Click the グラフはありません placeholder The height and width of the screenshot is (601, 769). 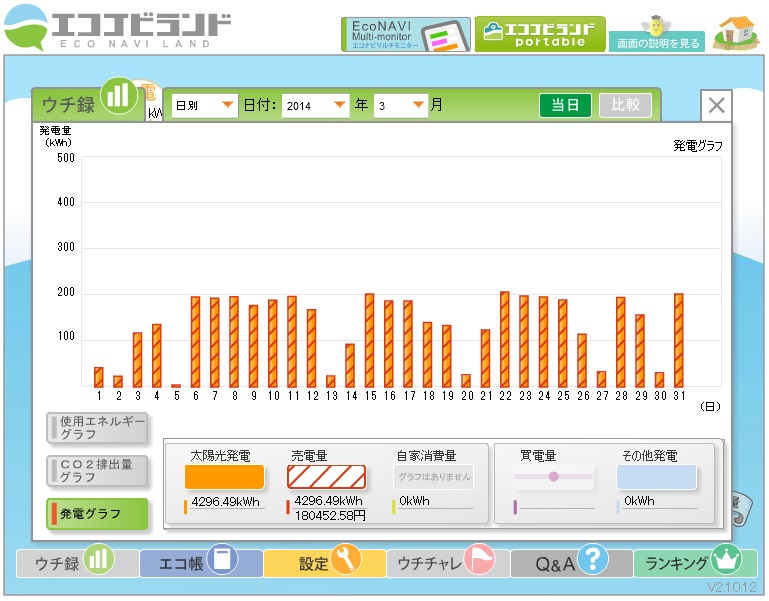click(434, 476)
